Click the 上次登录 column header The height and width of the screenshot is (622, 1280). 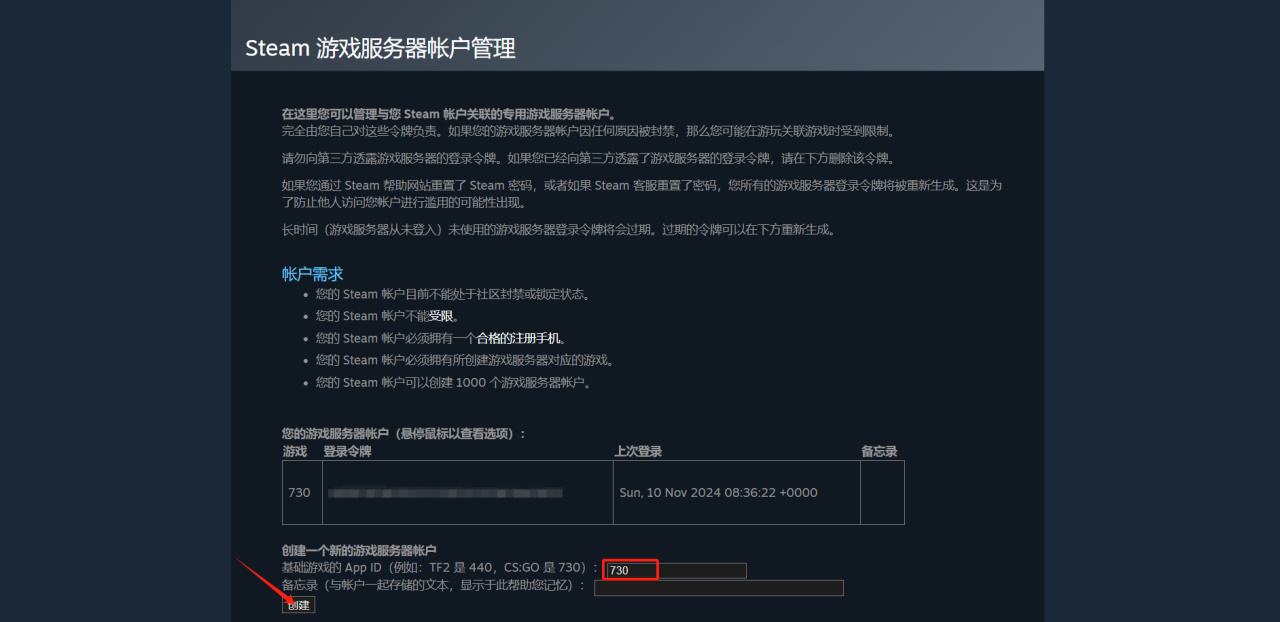[x=638, y=452]
